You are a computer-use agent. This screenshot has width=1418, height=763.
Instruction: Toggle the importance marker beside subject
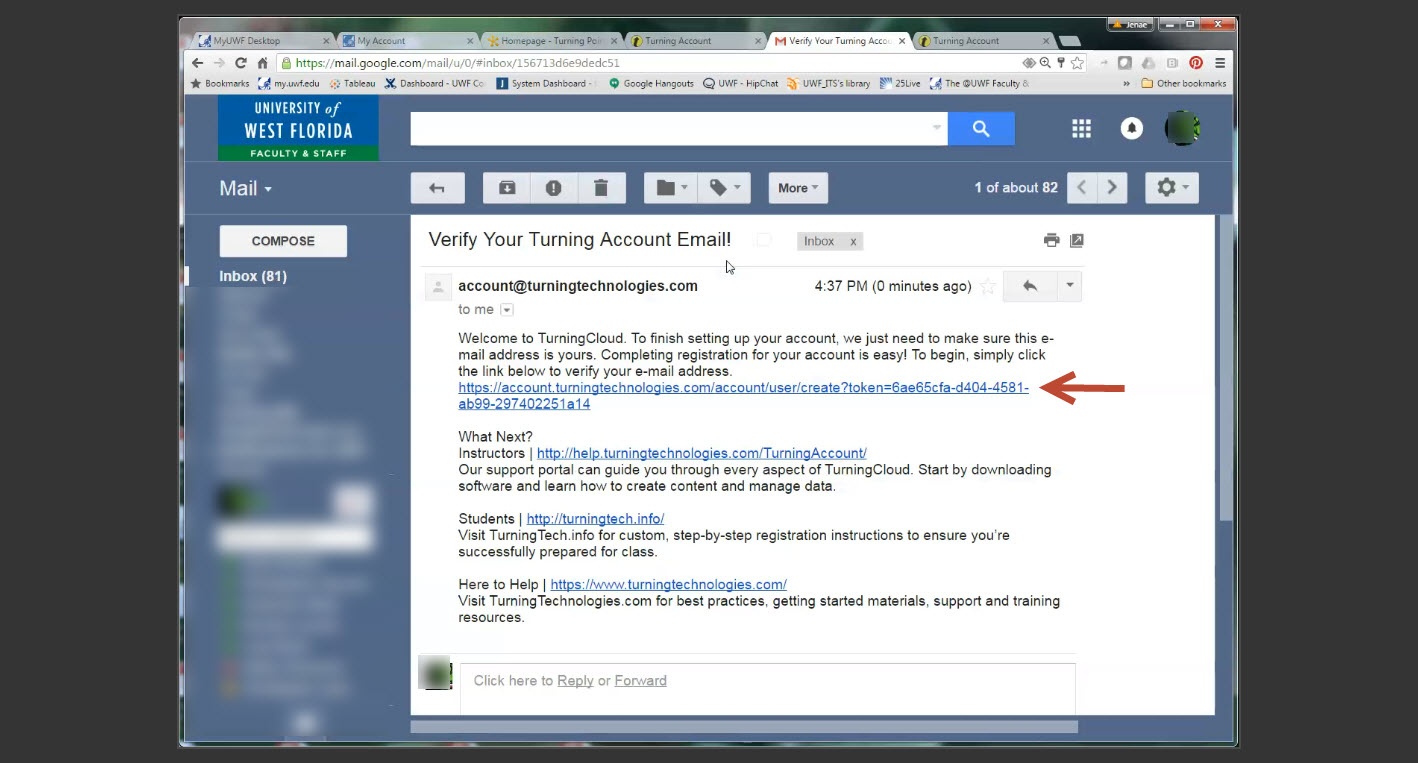tap(764, 240)
